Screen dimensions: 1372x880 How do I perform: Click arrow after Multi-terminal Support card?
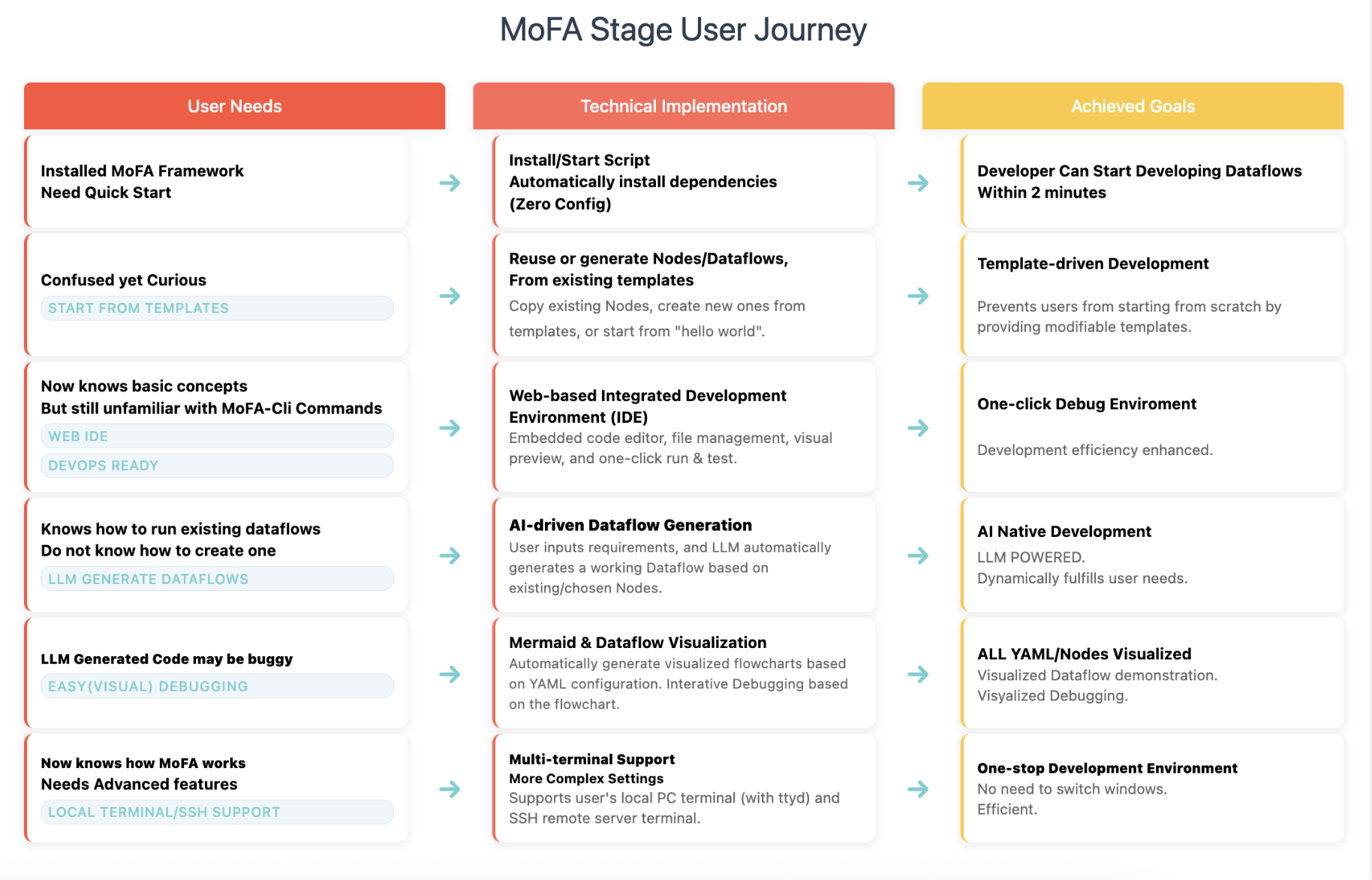pyautogui.click(x=918, y=789)
